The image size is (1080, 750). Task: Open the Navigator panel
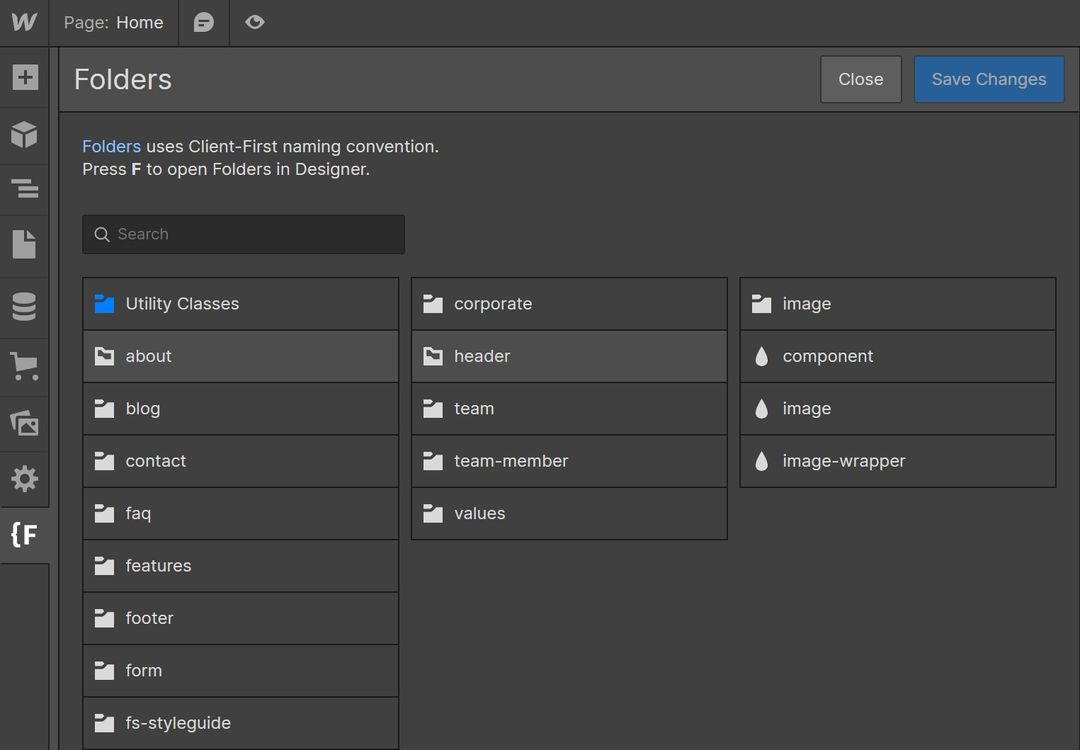[24, 188]
